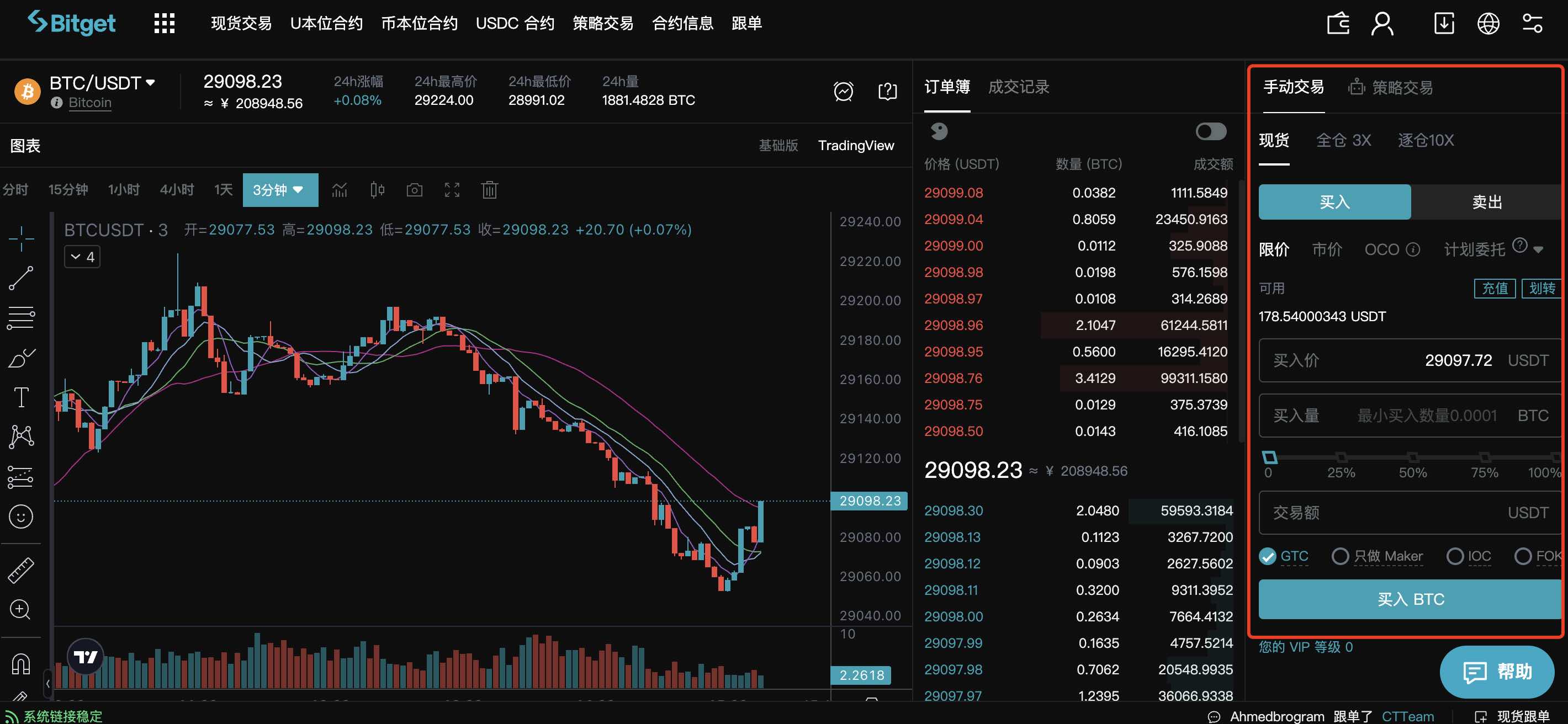Viewport: 1568px width, 724px height.
Task: Open the 跟单 menu in the navbar
Action: pos(746,23)
